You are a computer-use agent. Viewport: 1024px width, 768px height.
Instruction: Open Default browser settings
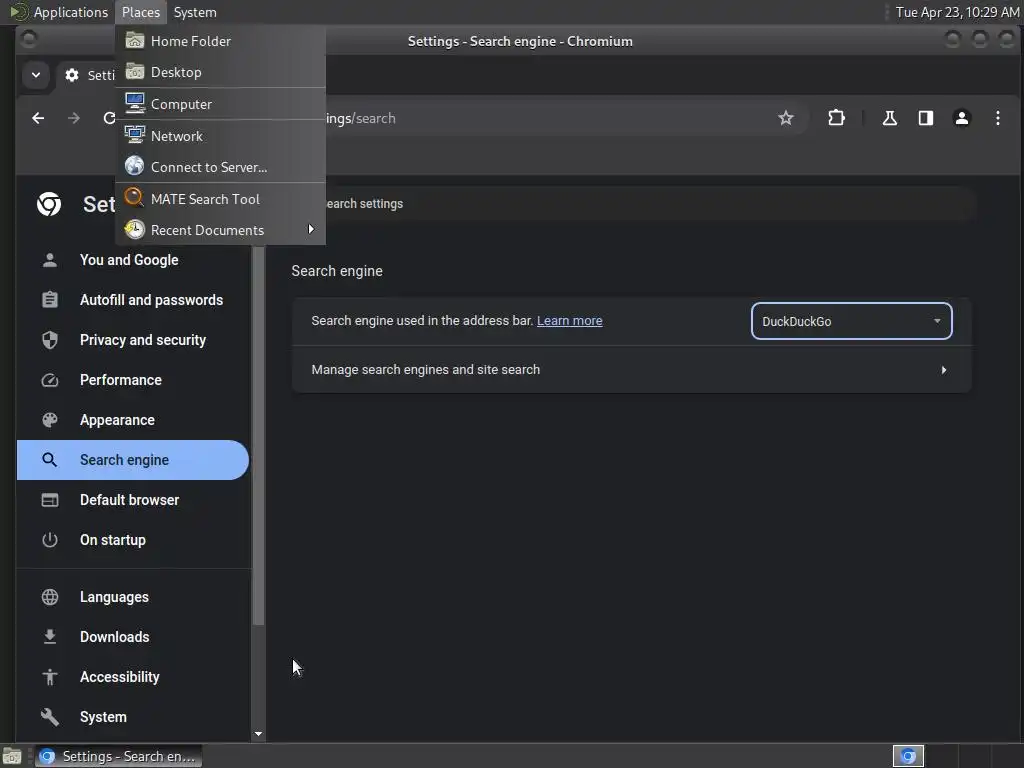click(133, 500)
